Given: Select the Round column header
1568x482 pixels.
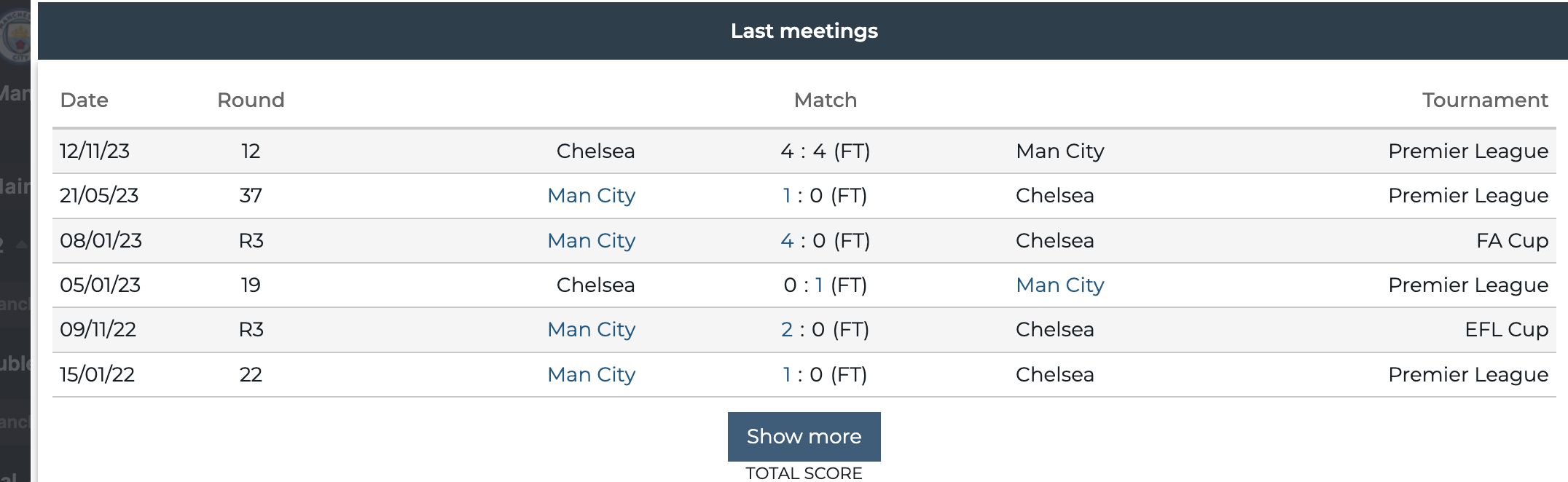Looking at the screenshot, I should point(251,100).
